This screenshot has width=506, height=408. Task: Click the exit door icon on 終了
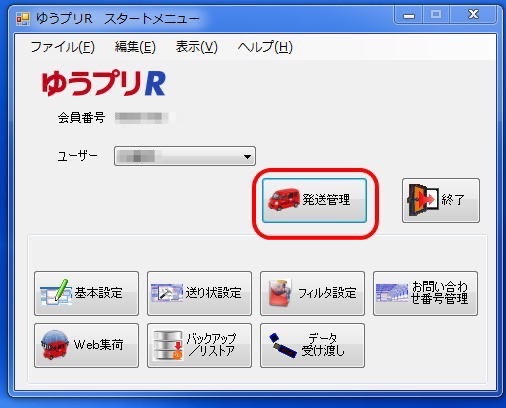click(422, 200)
